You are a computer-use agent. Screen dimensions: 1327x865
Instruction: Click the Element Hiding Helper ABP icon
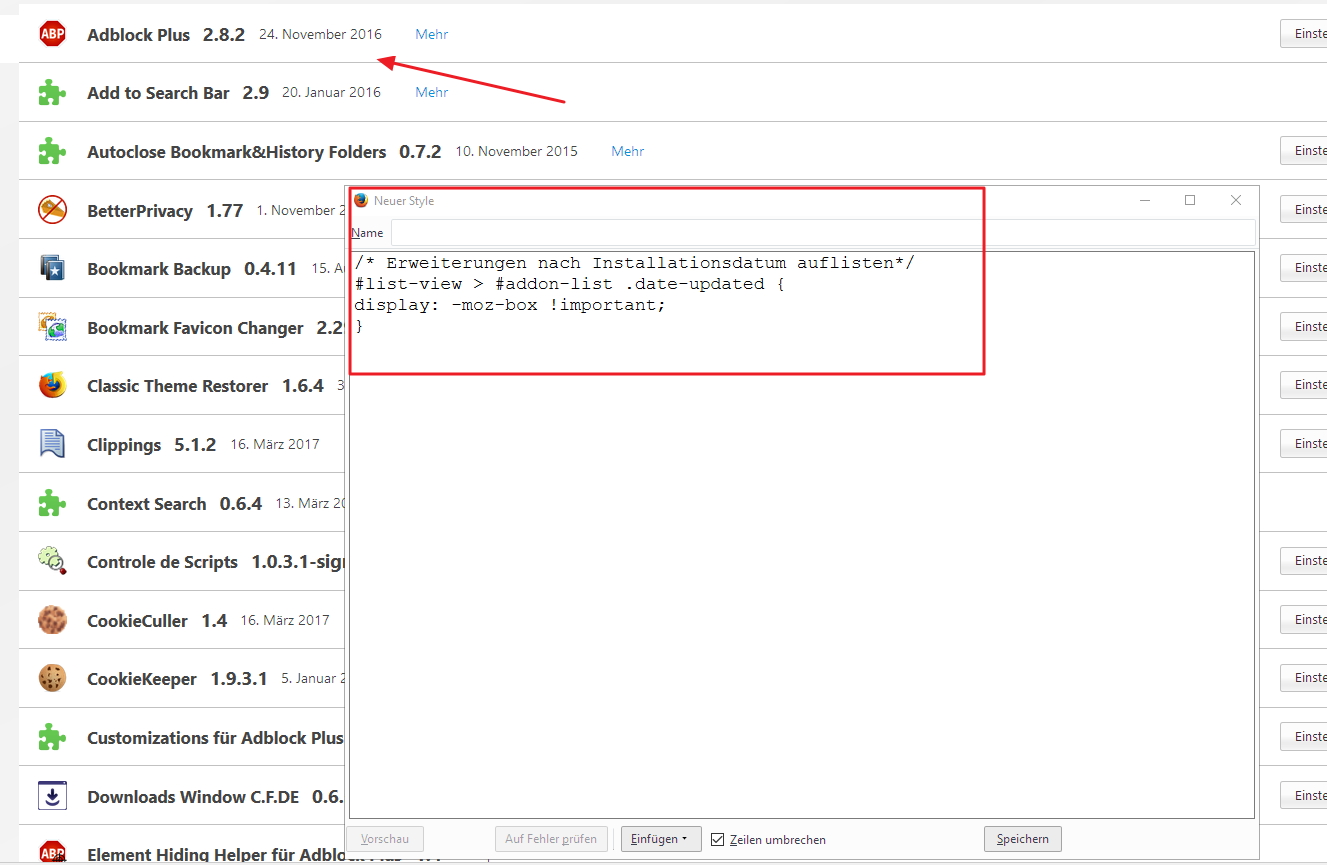(52, 852)
